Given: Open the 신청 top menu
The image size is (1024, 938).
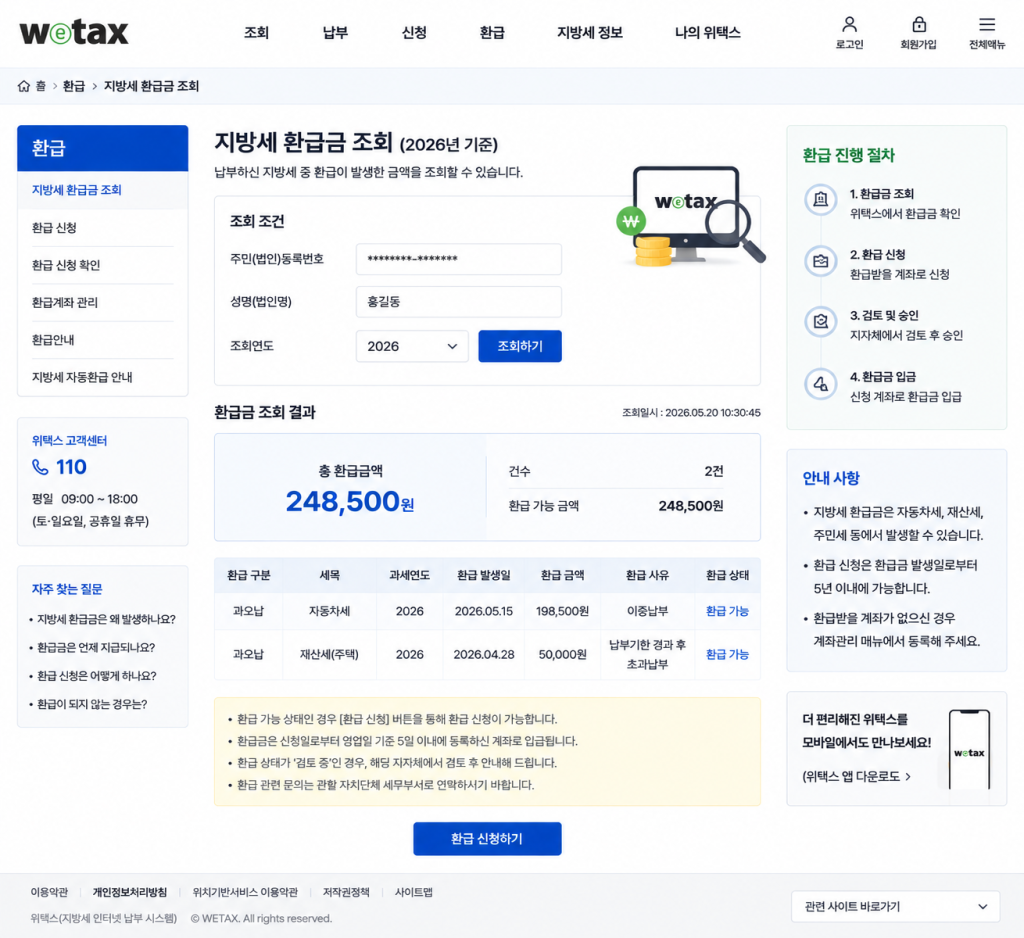Looking at the screenshot, I should (414, 33).
